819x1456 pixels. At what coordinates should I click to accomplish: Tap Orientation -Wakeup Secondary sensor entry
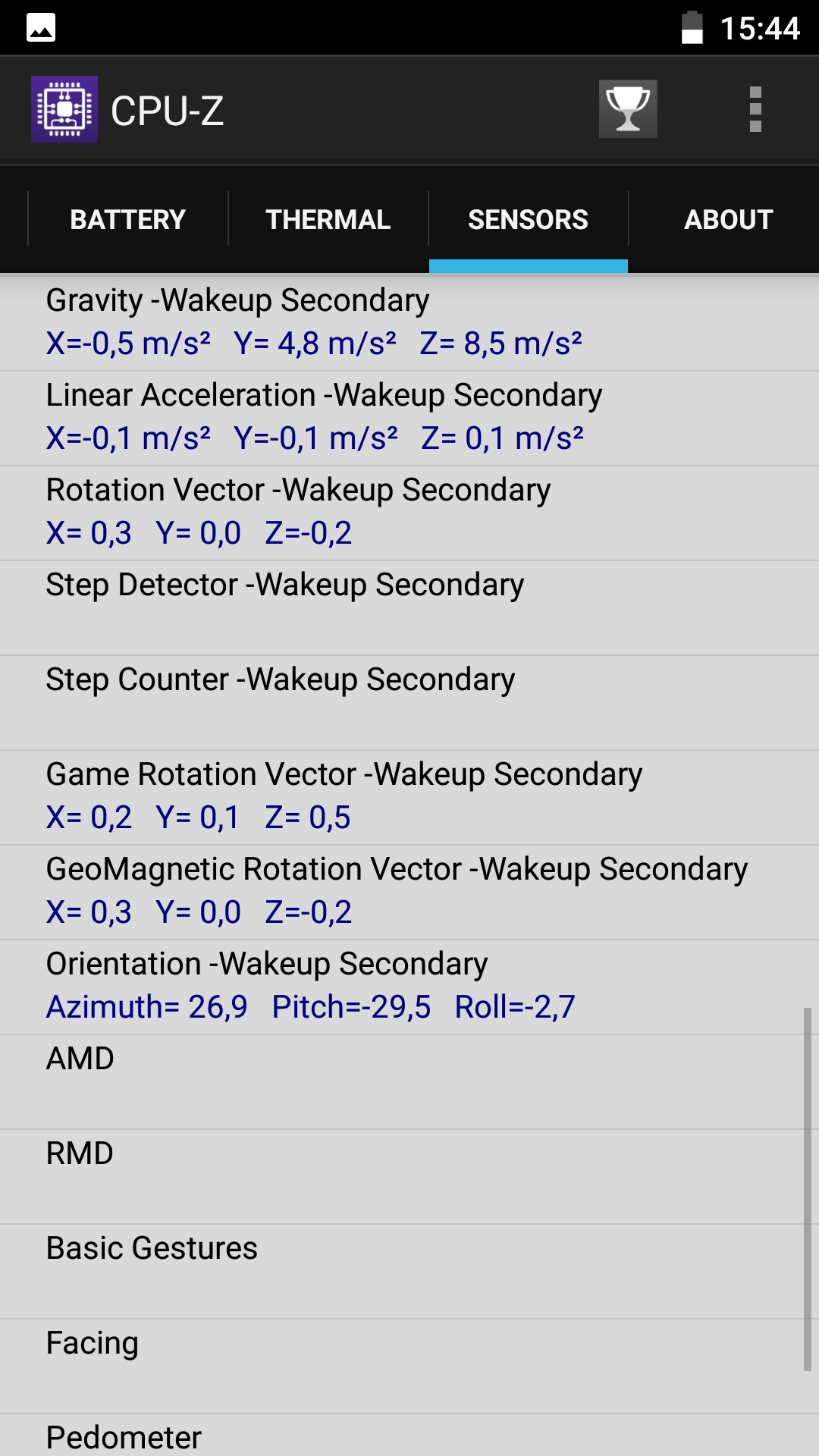pyautogui.click(x=409, y=987)
